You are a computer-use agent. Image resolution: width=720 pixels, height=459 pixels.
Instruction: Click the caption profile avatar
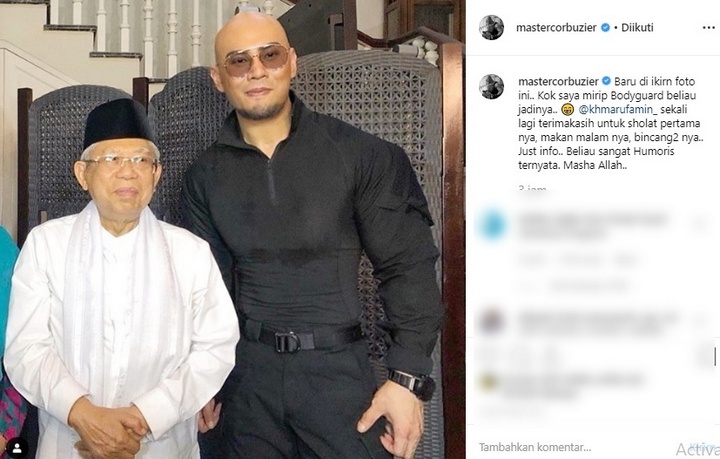(x=492, y=86)
